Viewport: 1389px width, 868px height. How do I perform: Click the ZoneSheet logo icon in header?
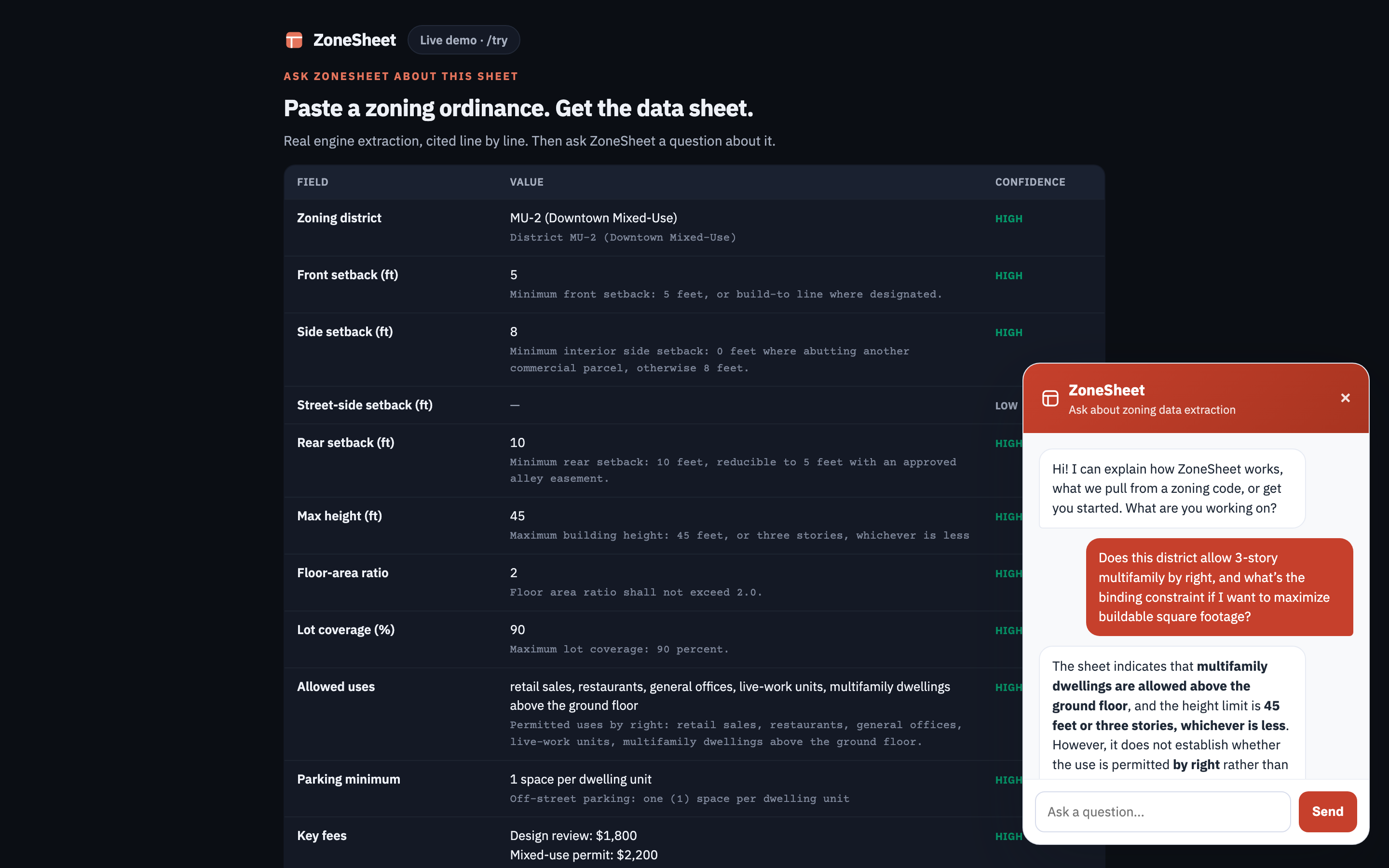point(294,40)
